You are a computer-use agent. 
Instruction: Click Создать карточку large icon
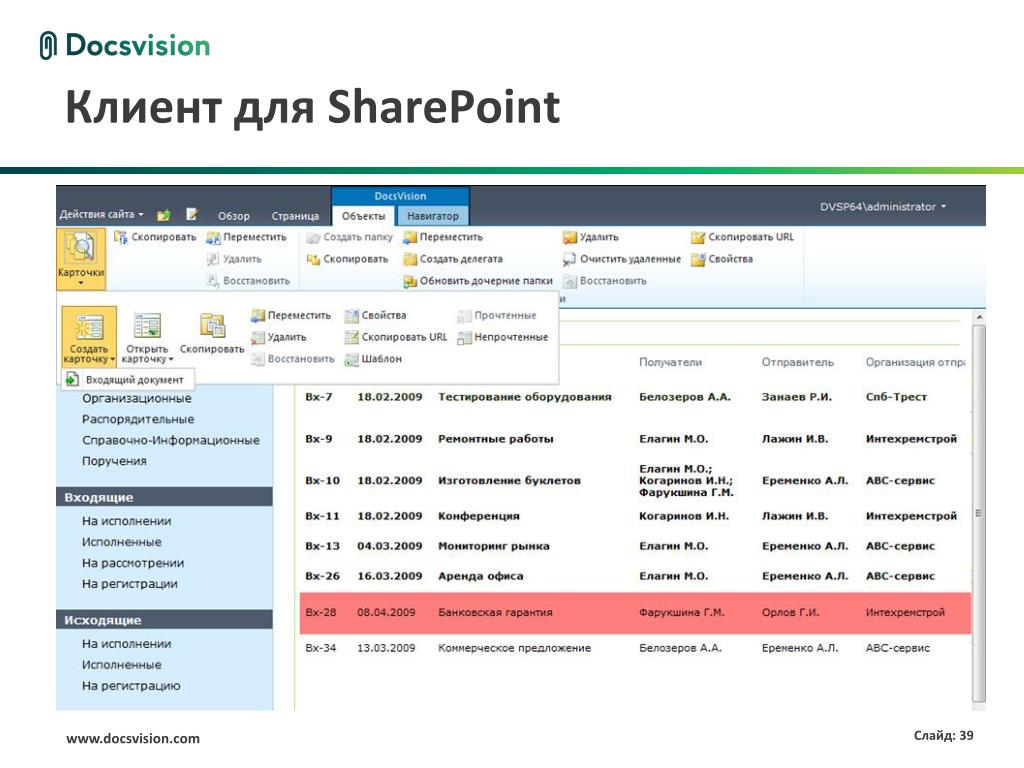[x=89, y=327]
